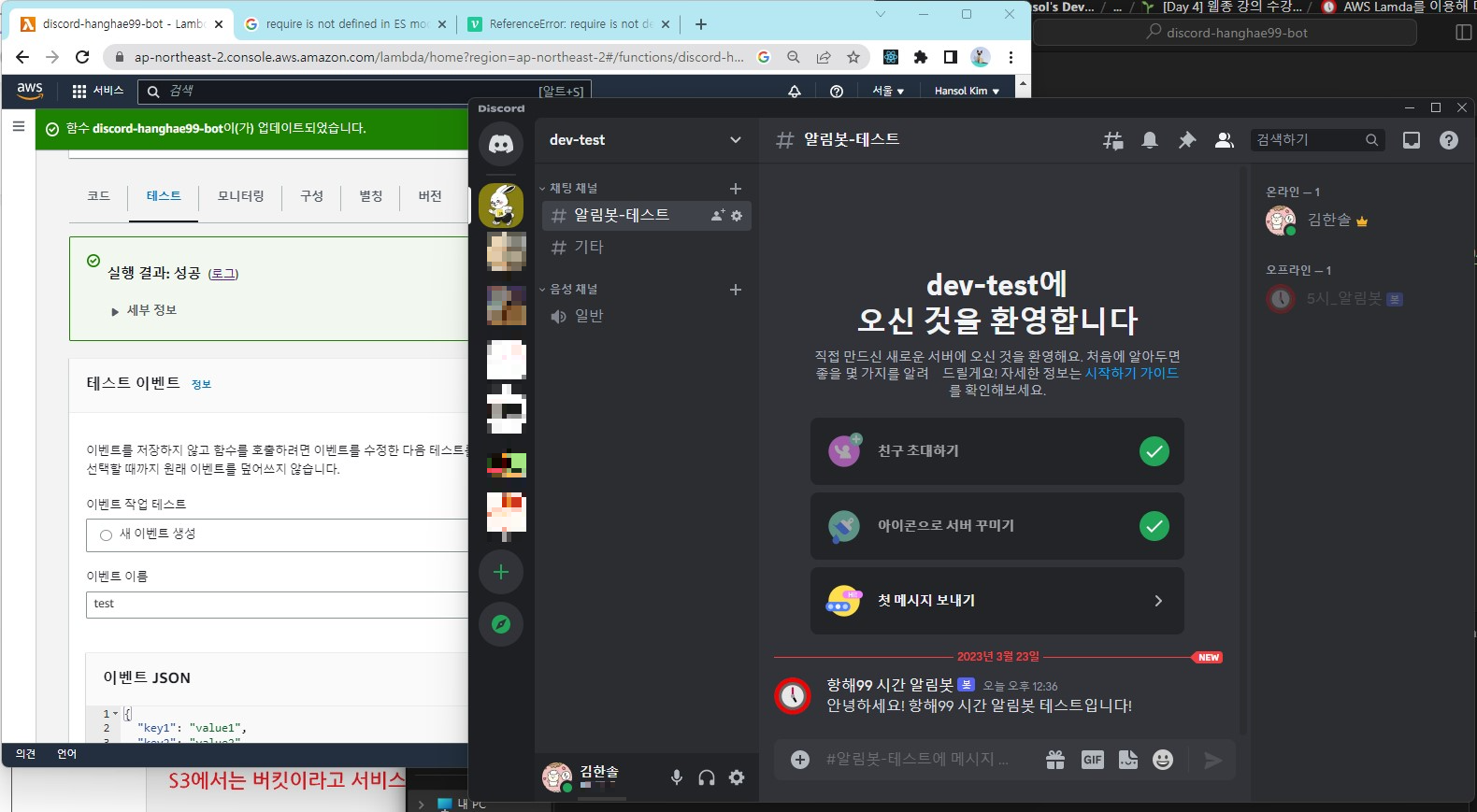Mute microphone in Discord user panel
The height and width of the screenshot is (812, 1477).
point(677,777)
